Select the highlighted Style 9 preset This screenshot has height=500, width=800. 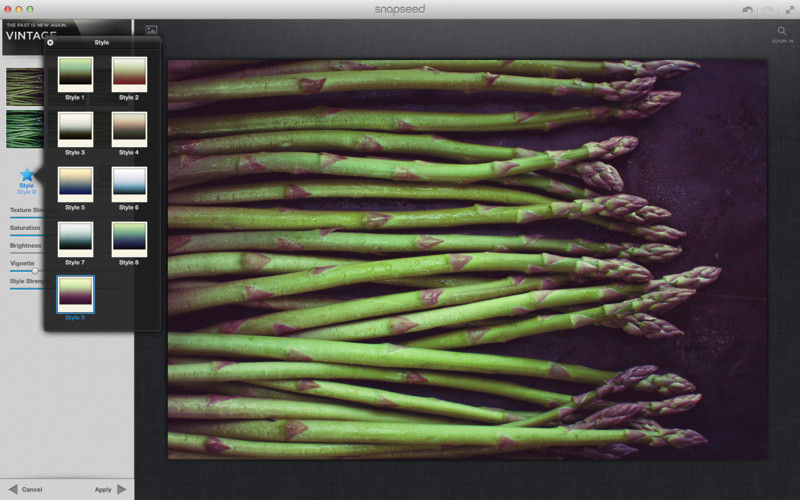coord(76,294)
